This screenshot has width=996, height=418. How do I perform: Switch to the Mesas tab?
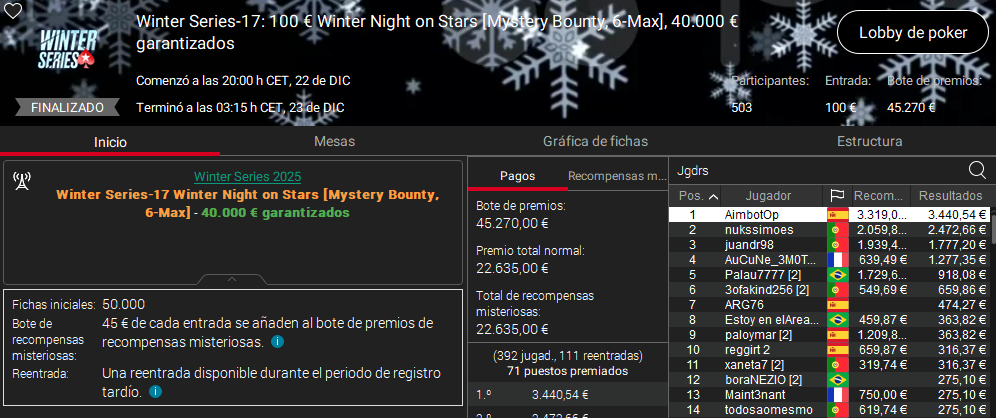click(x=334, y=142)
